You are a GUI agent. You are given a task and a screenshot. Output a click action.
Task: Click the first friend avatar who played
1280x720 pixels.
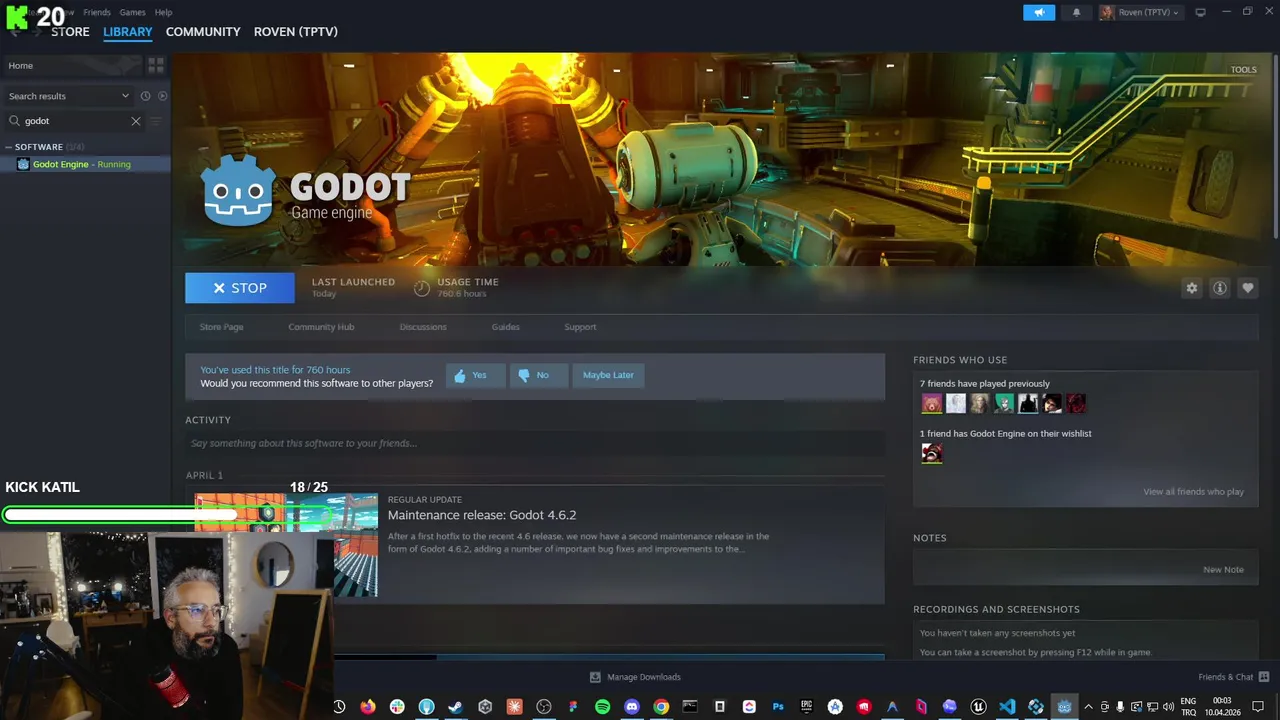coord(932,404)
